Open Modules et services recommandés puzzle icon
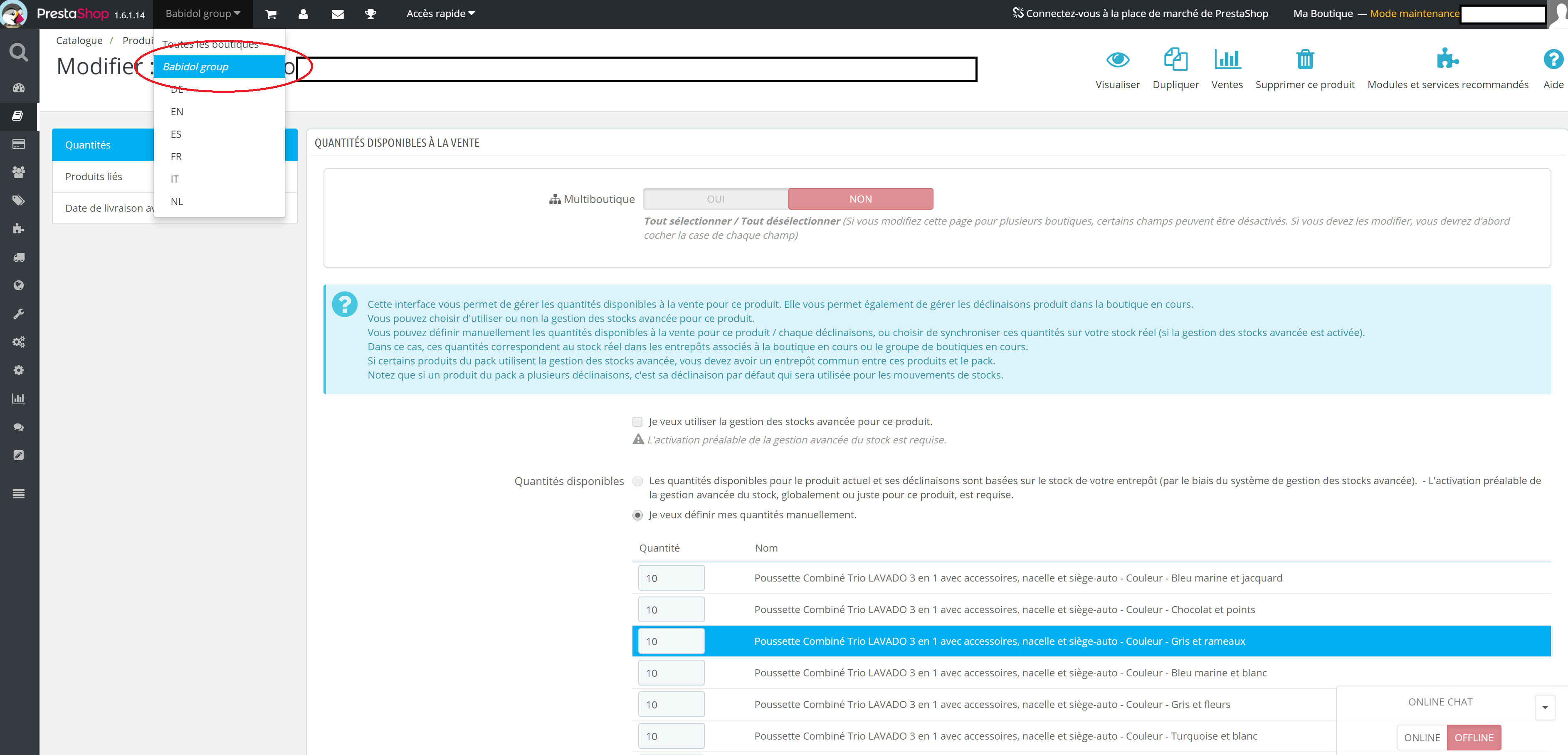The height and width of the screenshot is (755, 1568). (x=1447, y=59)
